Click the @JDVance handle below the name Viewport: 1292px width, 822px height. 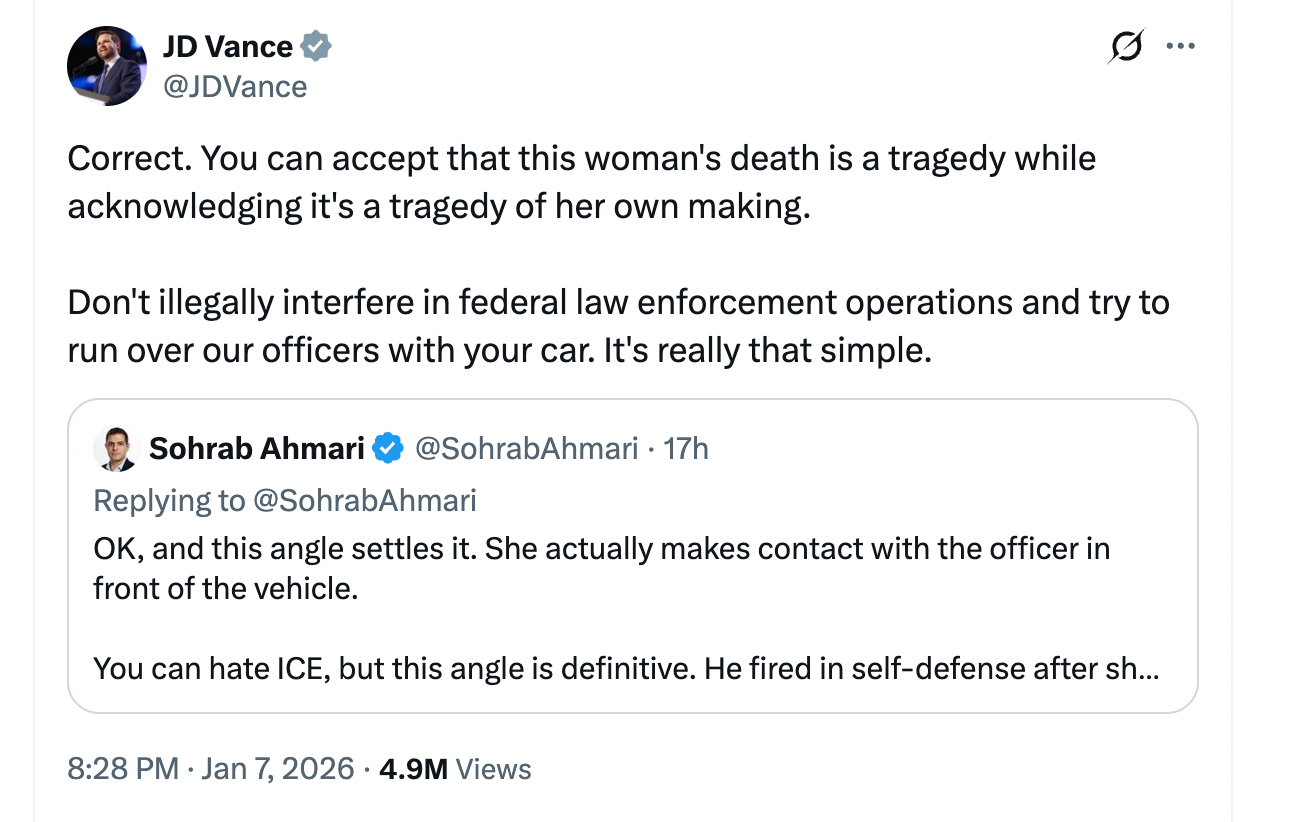coord(235,87)
